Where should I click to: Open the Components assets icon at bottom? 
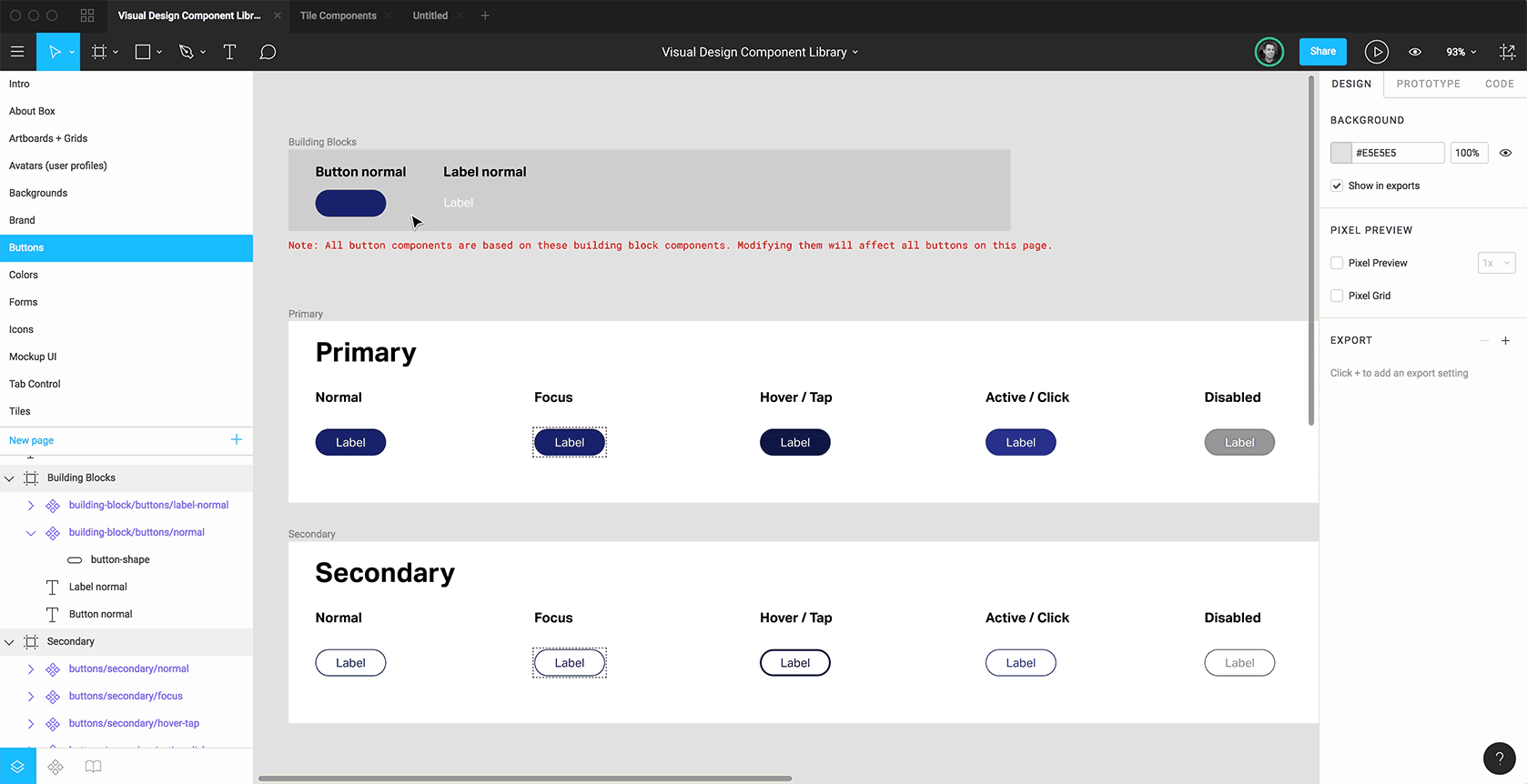click(56, 767)
